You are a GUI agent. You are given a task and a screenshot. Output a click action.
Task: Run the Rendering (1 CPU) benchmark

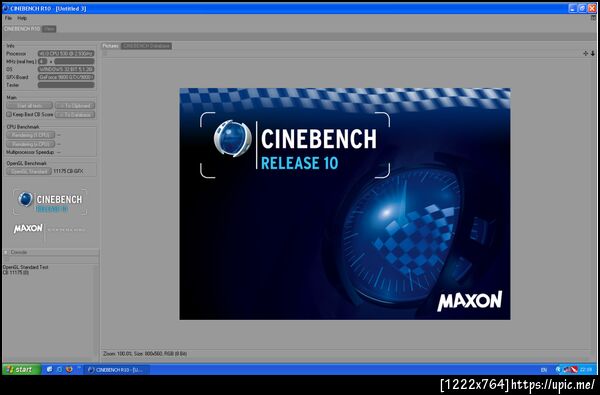[31, 135]
